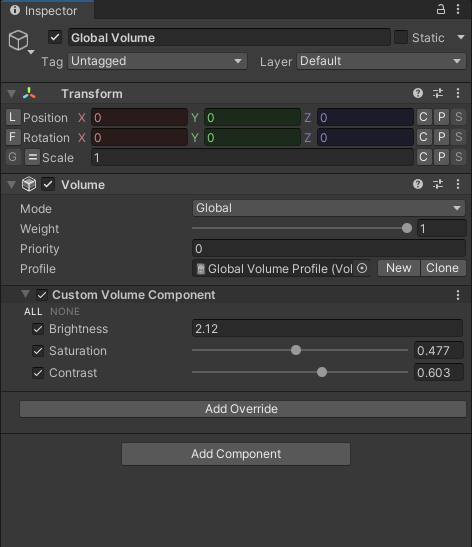Uncheck the Brightness override checkbox
This screenshot has width=472, height=547.
click(x=38, y=329)
